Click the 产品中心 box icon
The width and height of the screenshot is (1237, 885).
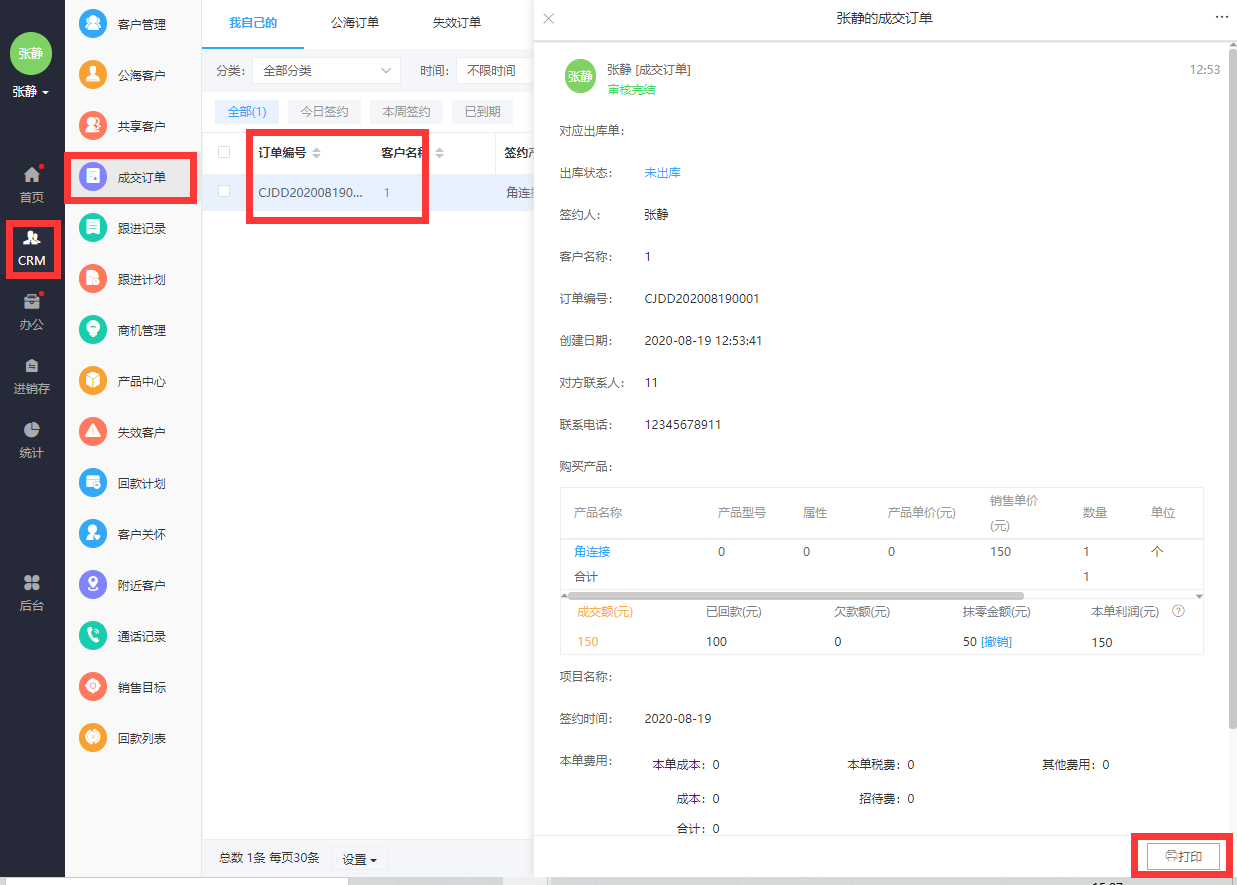point(93,381)
